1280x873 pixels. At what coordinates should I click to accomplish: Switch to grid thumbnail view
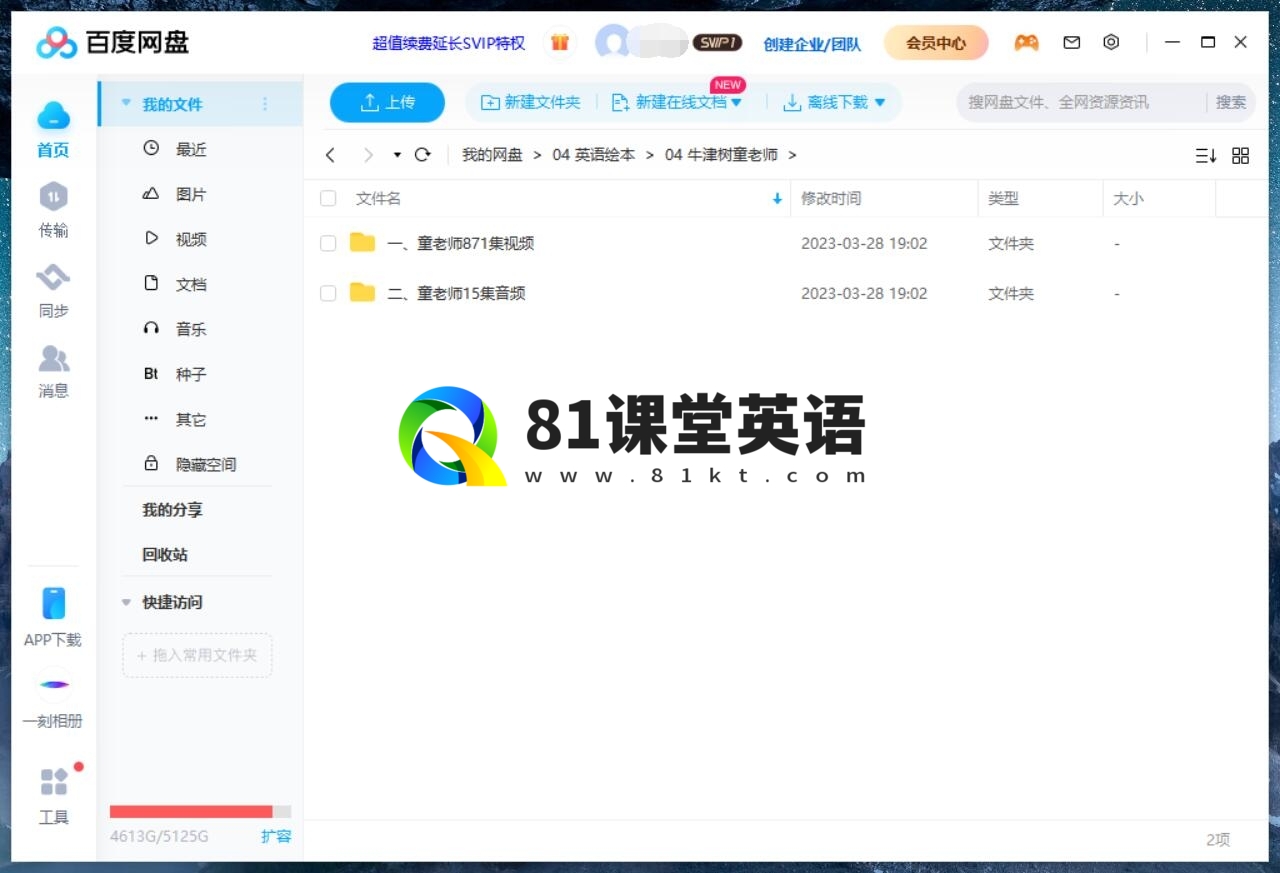point(1241,156)
